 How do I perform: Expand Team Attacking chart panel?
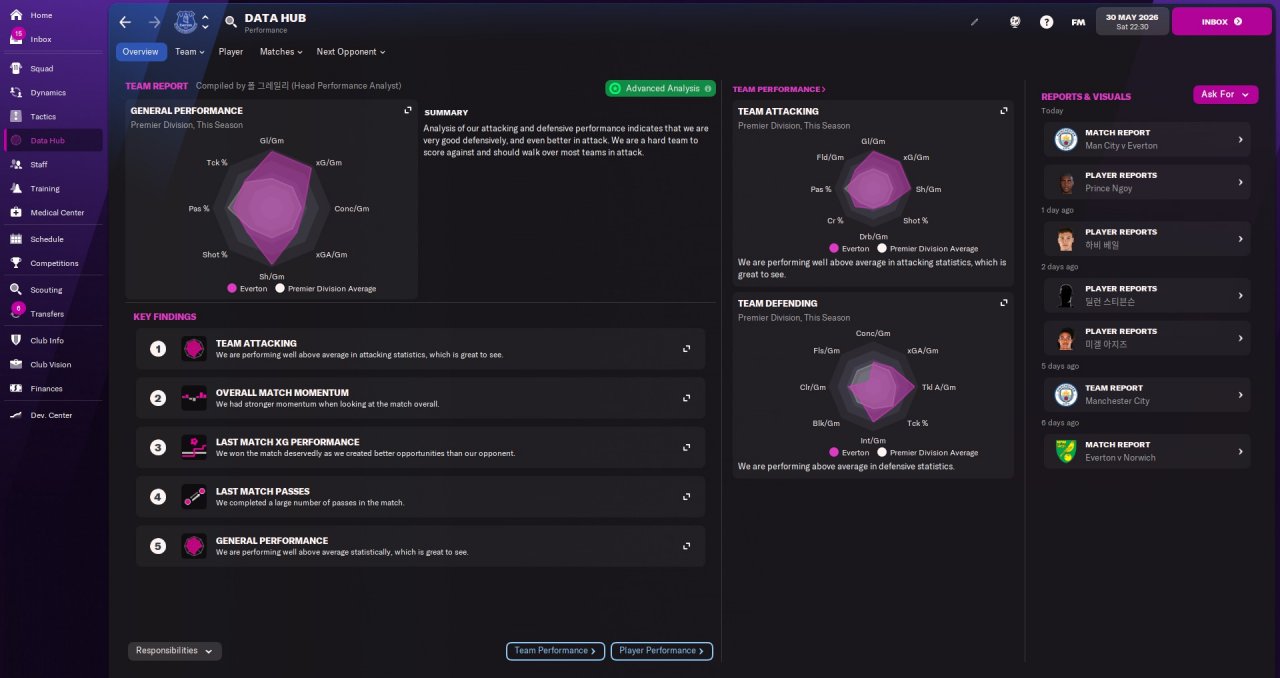pyautogui.click(x=1003, y=111)
